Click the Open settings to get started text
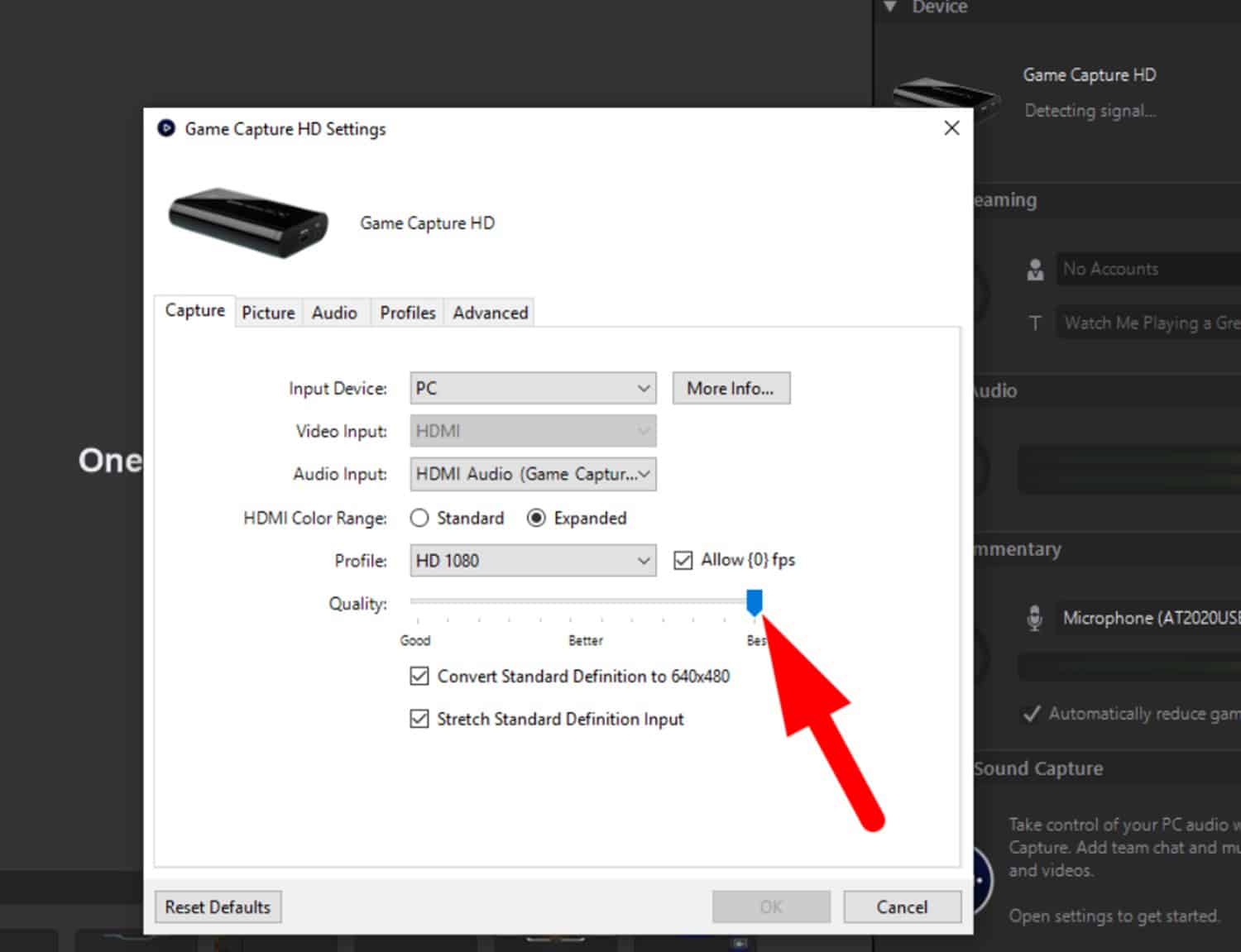Viewport: 1241px width, 952px height. (x=1114, y=916)
